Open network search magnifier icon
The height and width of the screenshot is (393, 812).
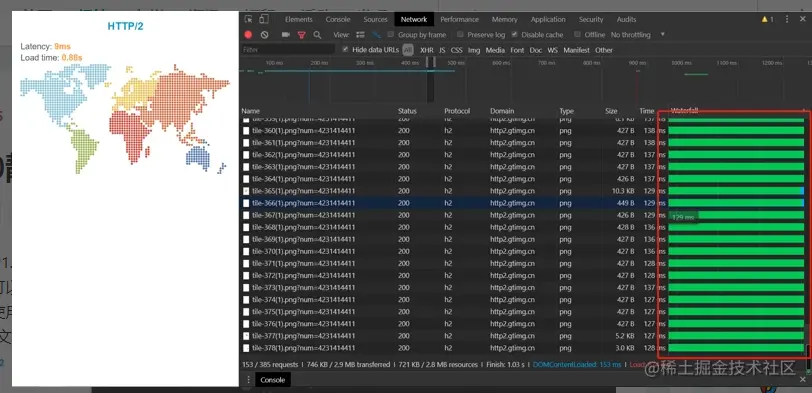point(317,35)
